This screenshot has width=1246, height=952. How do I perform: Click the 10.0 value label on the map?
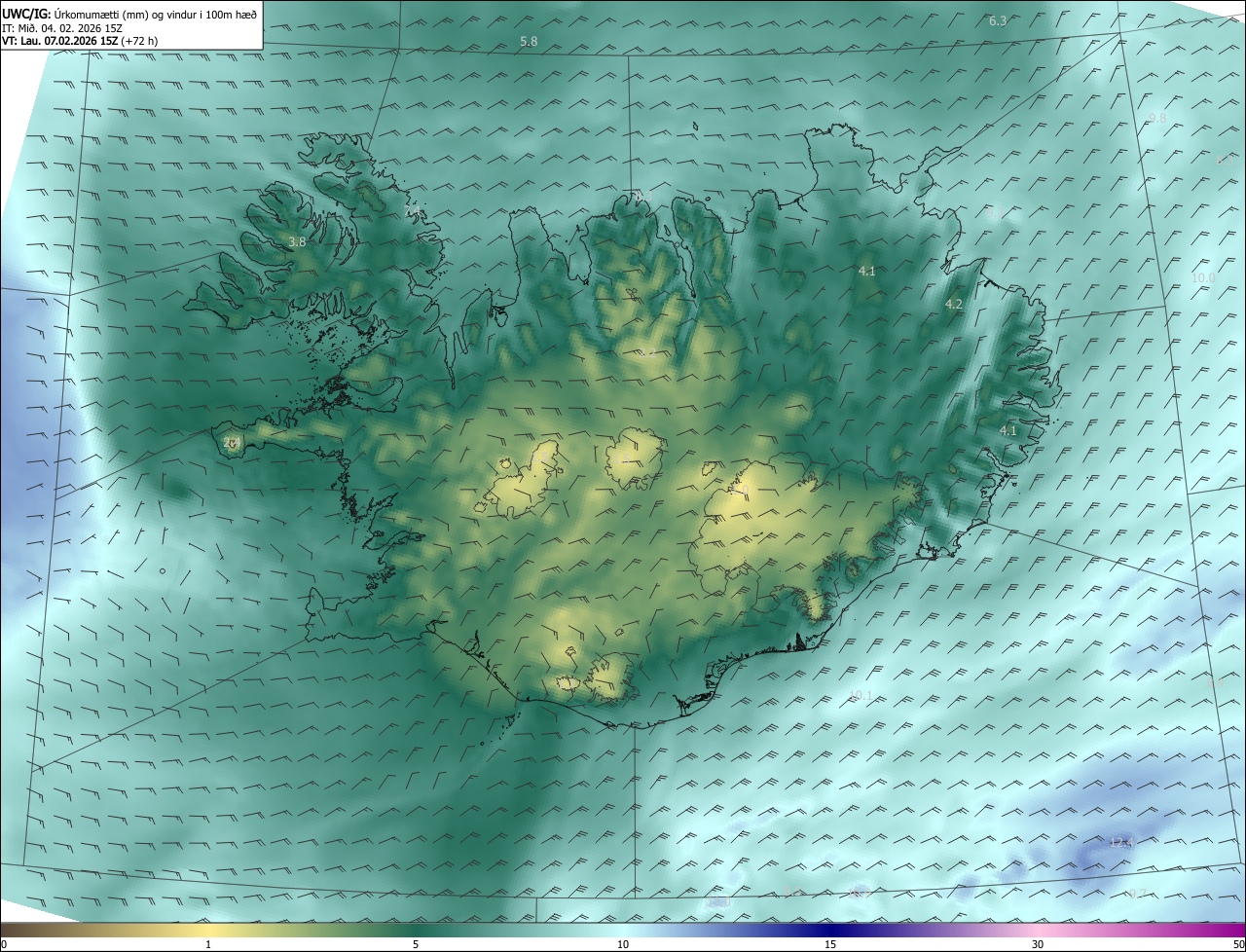[1204, 278]
